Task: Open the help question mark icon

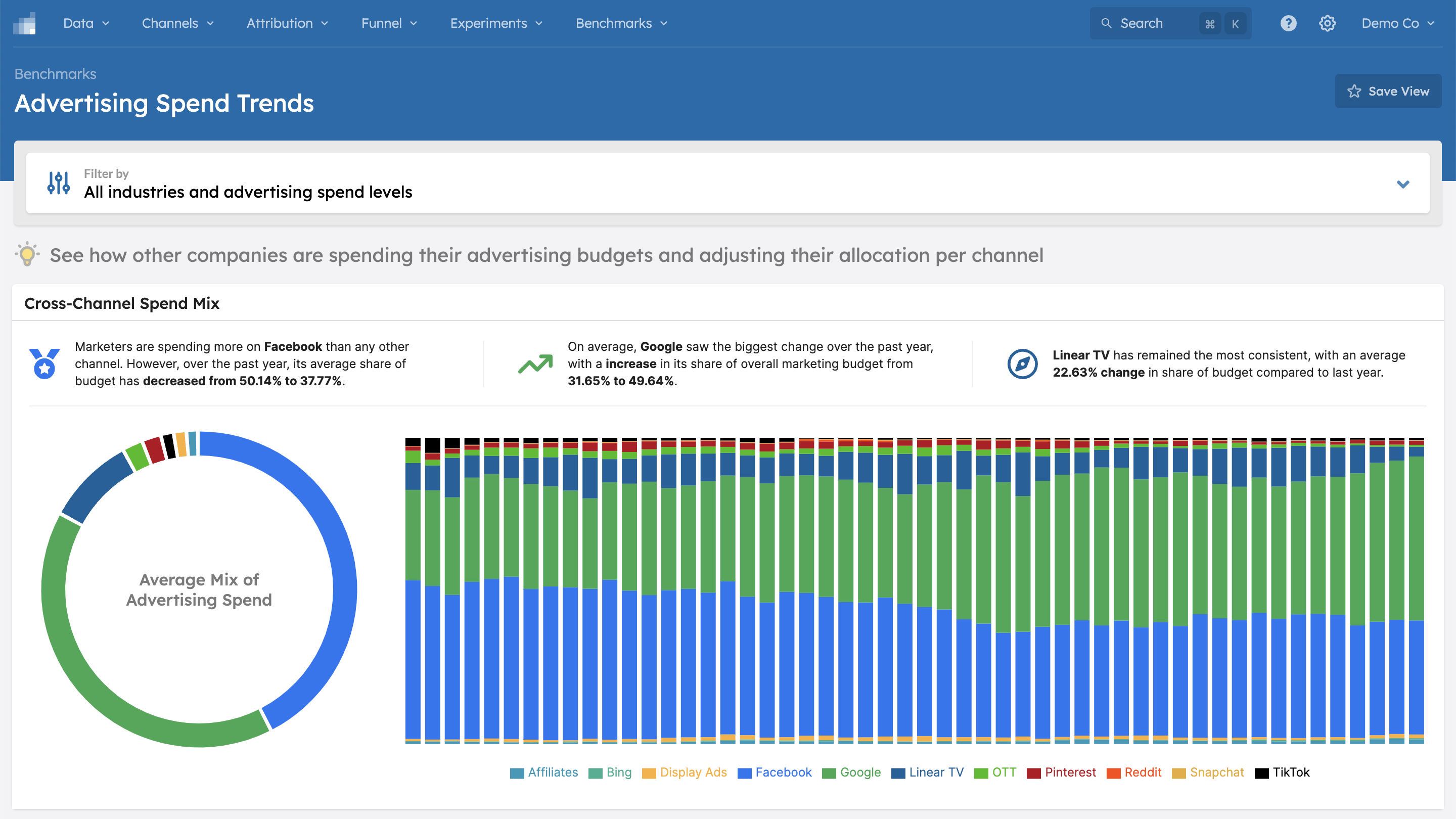Action: [1288, 24]
